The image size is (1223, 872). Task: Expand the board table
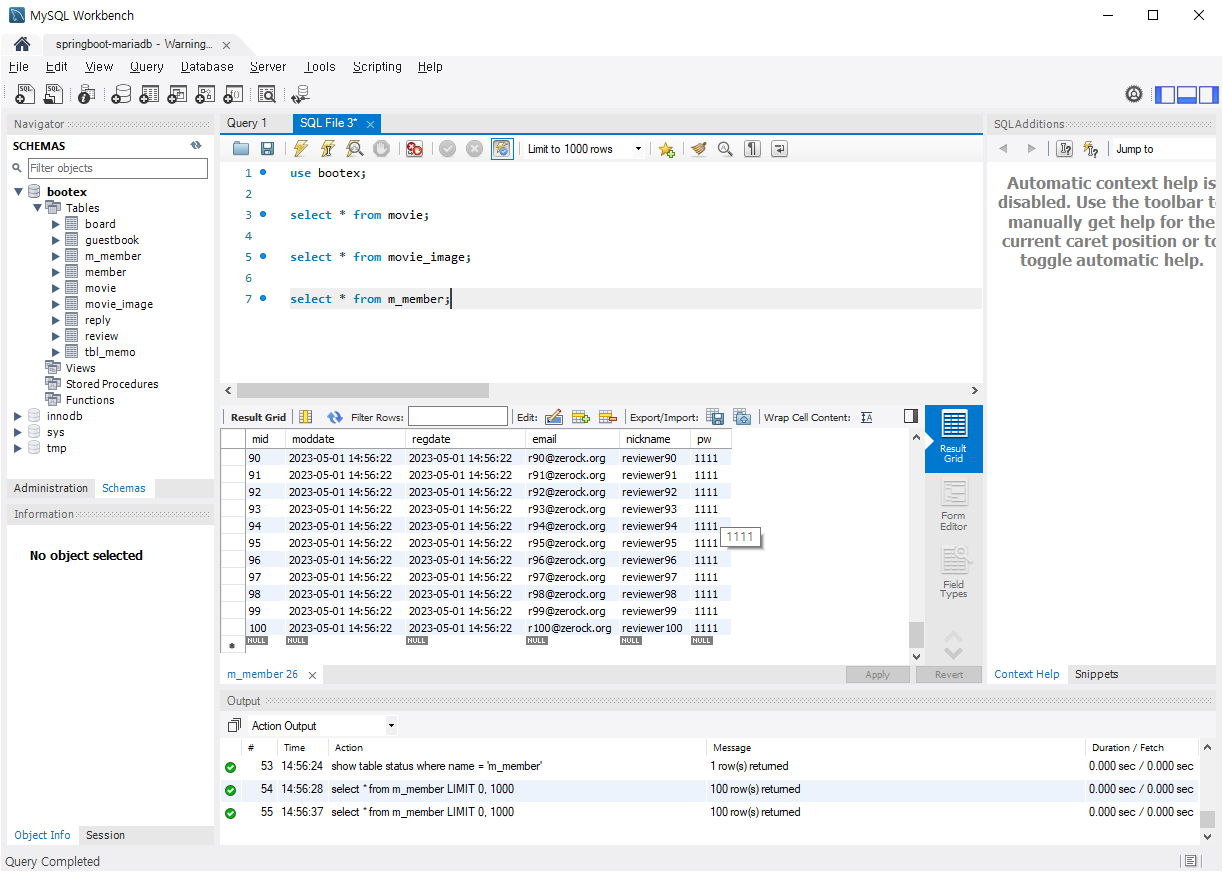pos(56,224)
